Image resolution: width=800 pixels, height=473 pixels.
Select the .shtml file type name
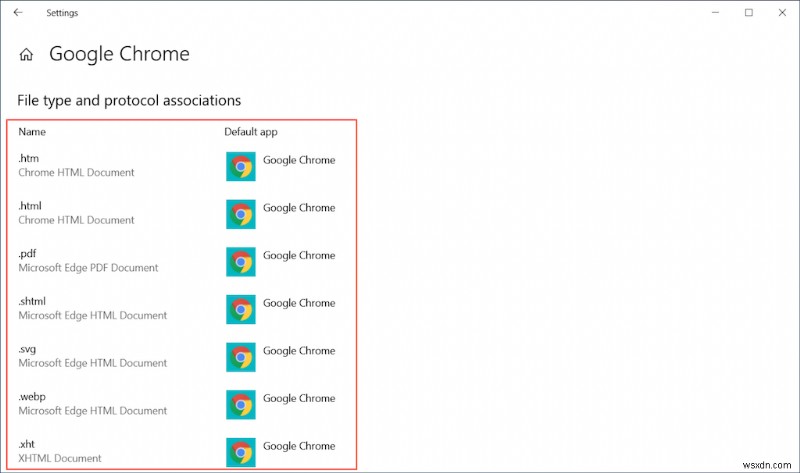pos(32,301)
